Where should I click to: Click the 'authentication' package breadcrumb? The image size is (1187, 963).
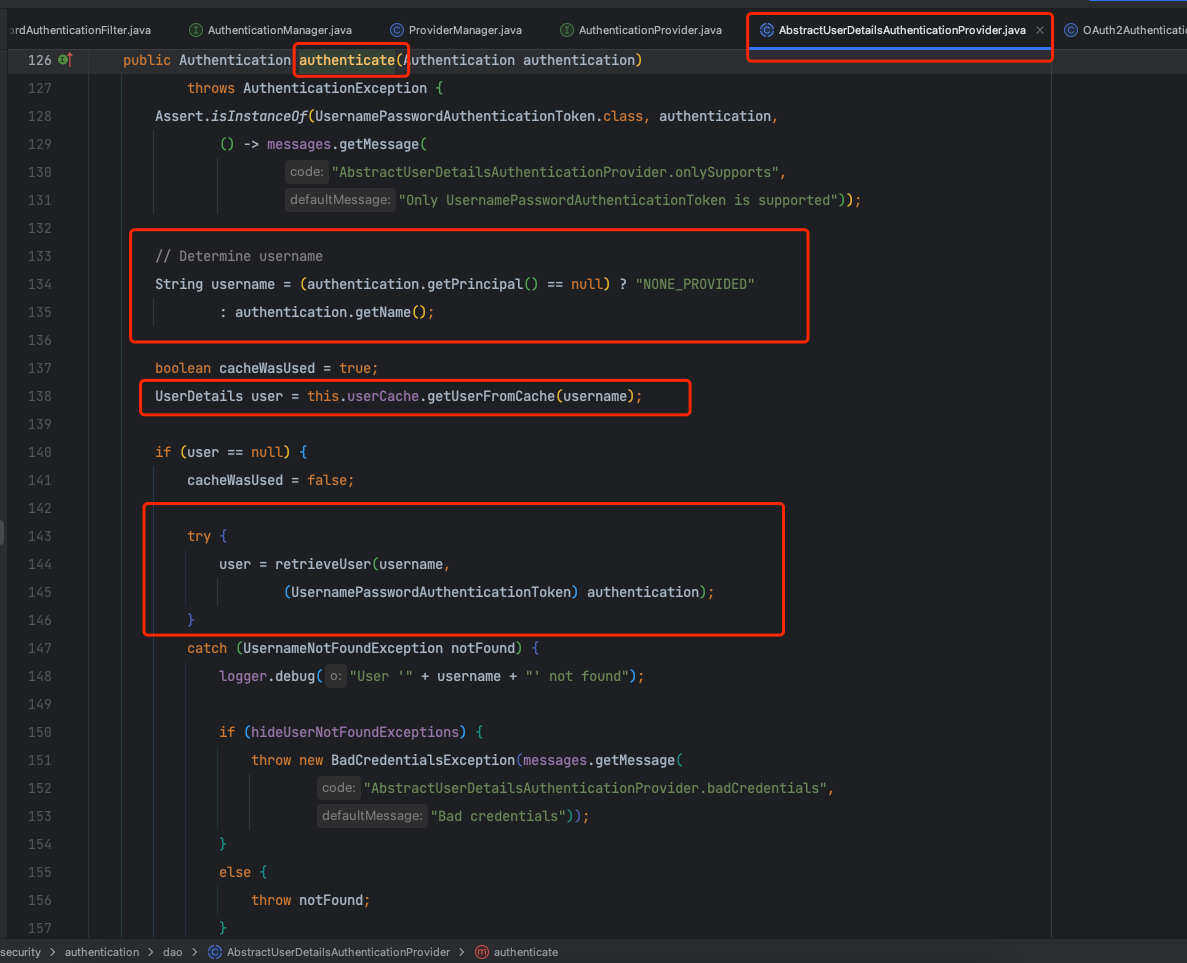[x=102, y=952]
